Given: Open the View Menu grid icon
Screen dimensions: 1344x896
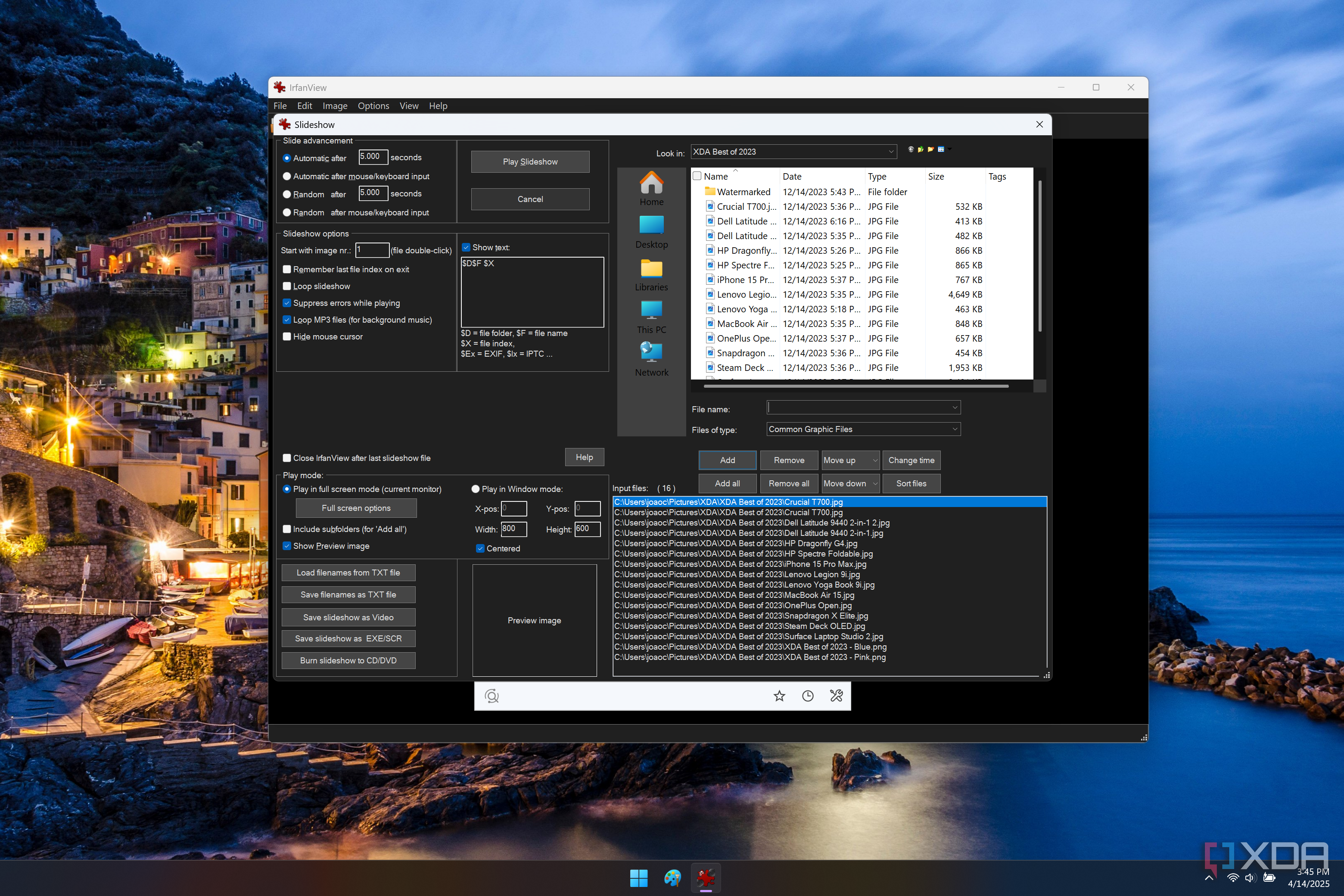Looking at the screenshot, I should point(940,150).
